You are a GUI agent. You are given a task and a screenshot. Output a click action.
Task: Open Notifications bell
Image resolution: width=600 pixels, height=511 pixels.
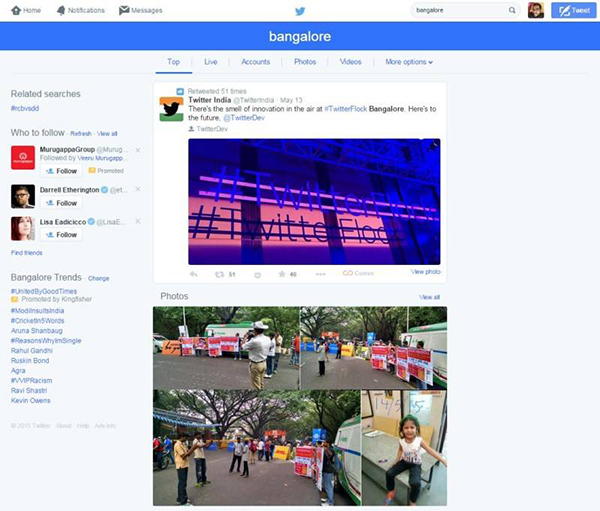point(81,10)
